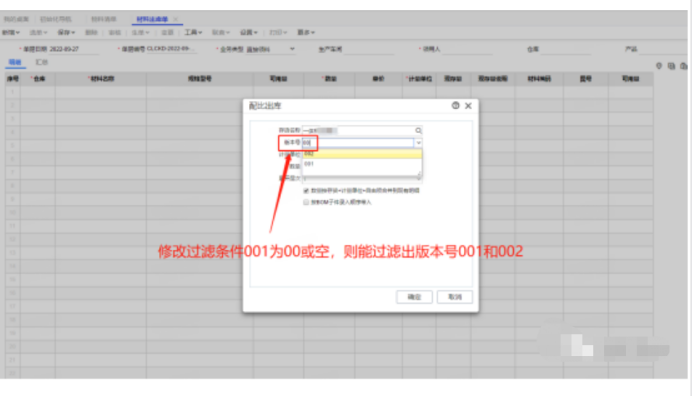Click the 序号 column header

[x=13, y=79]
